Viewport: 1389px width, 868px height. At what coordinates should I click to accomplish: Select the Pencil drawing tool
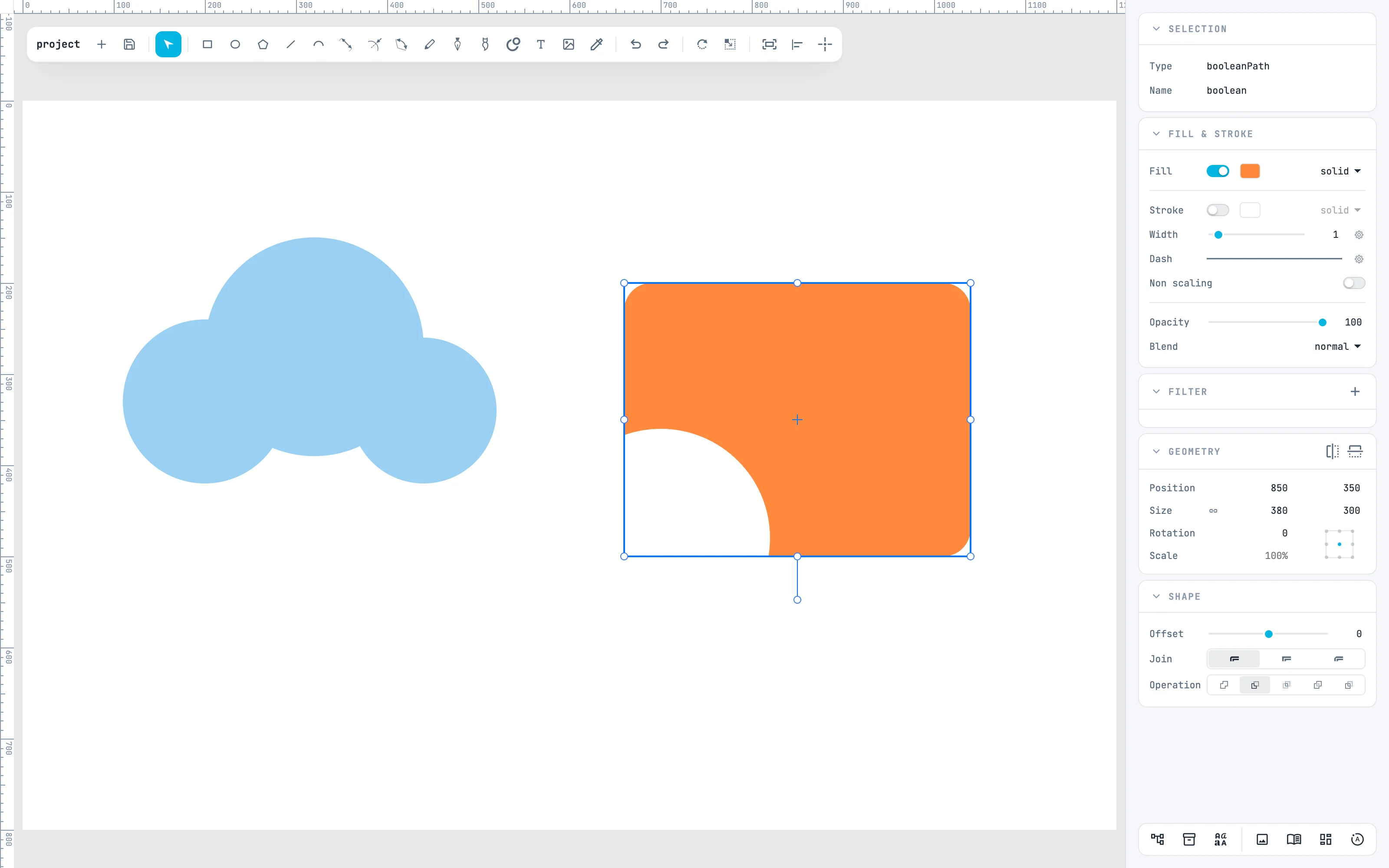429,44
